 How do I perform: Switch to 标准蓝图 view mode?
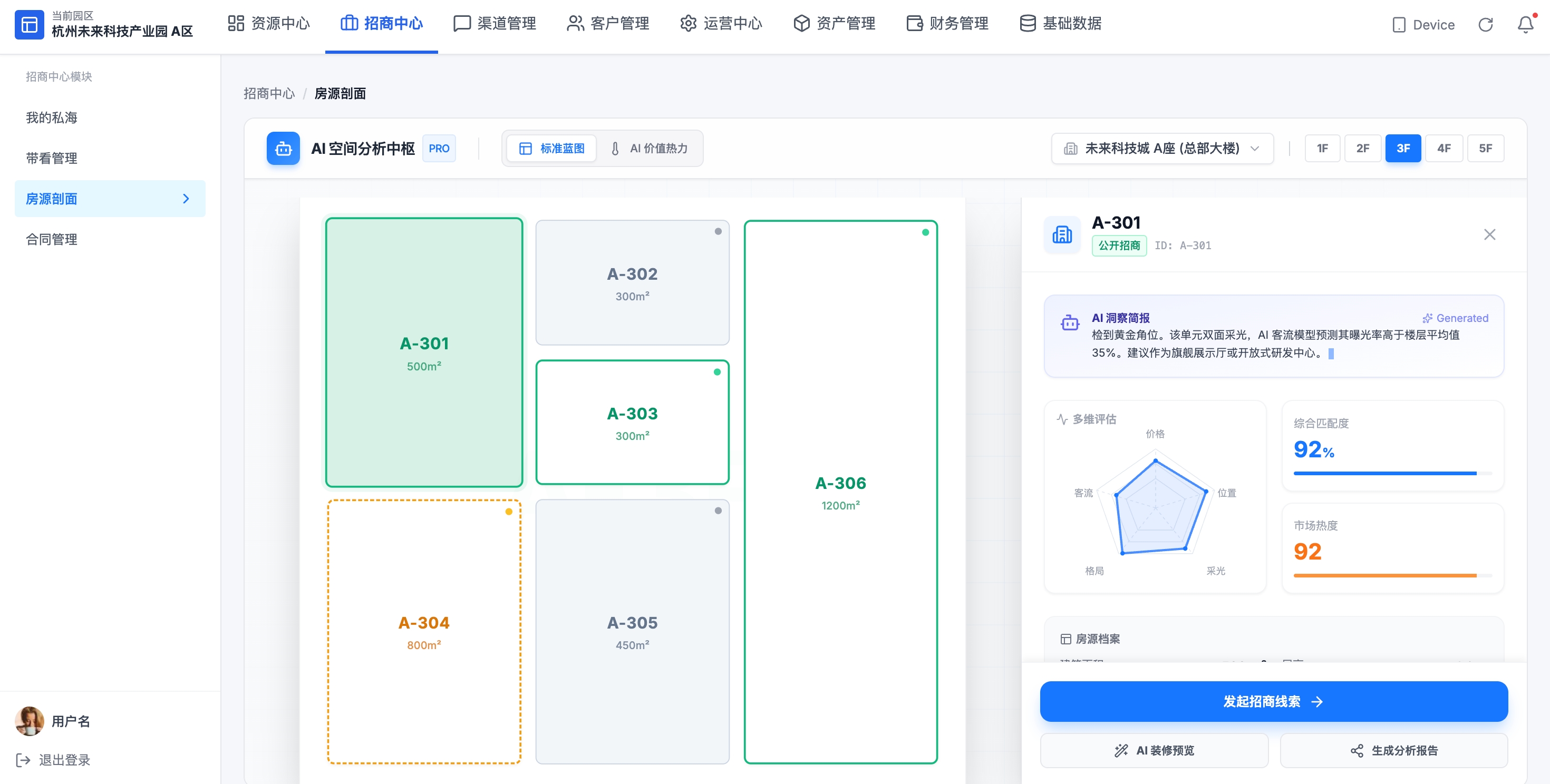point(552,149)
